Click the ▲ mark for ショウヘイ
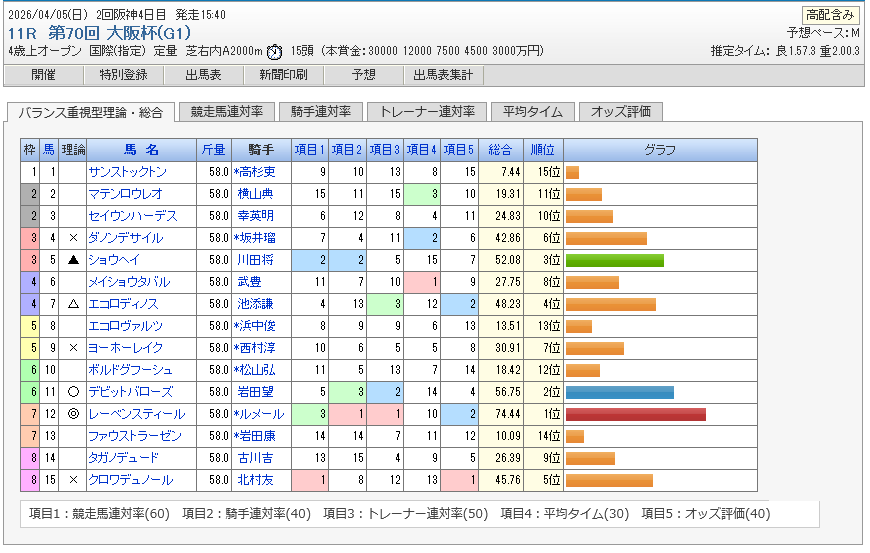The image size is (870, 553). click(x=73, y=260)
